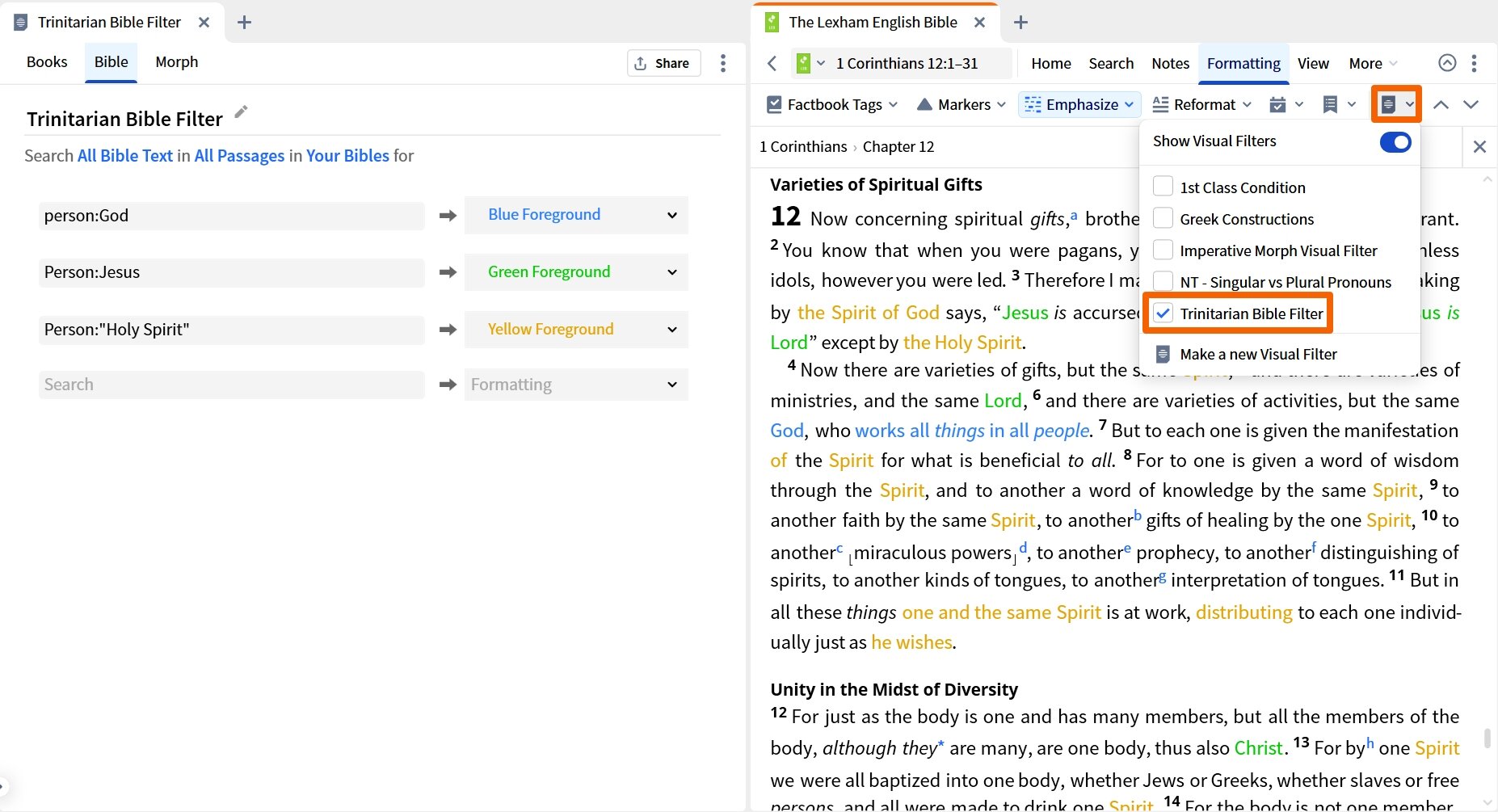Image resolution: width=1498 pixels, height=812 pixels.
Task: Open a new tab beside Trinitarian Bible Filter
Action: [244, 23]
